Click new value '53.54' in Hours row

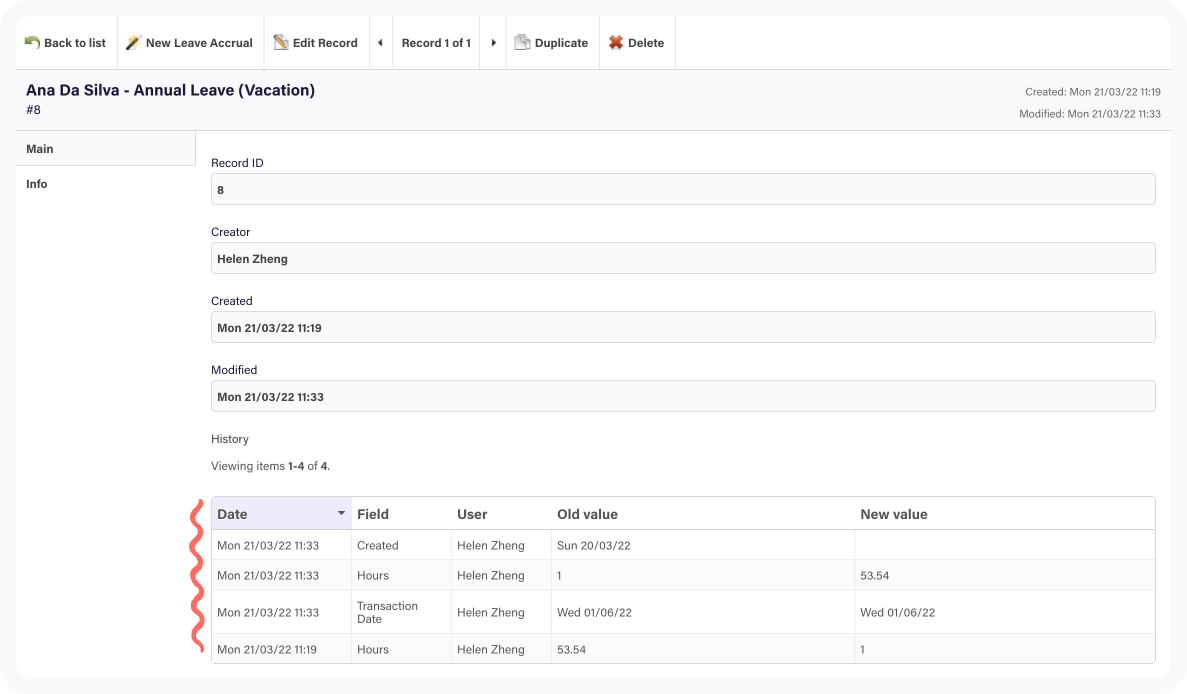click(x=874, y=575)
